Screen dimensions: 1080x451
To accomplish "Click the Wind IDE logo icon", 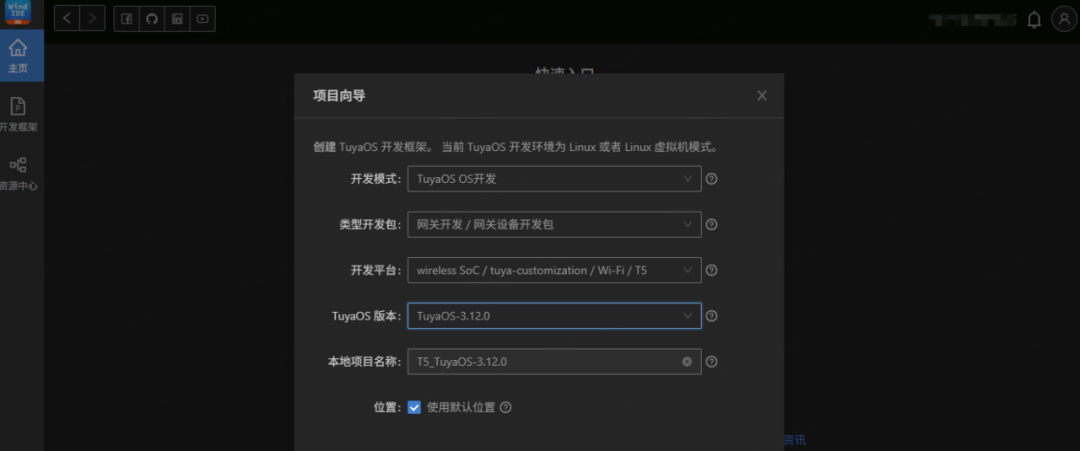I will [x=18, y=12].
